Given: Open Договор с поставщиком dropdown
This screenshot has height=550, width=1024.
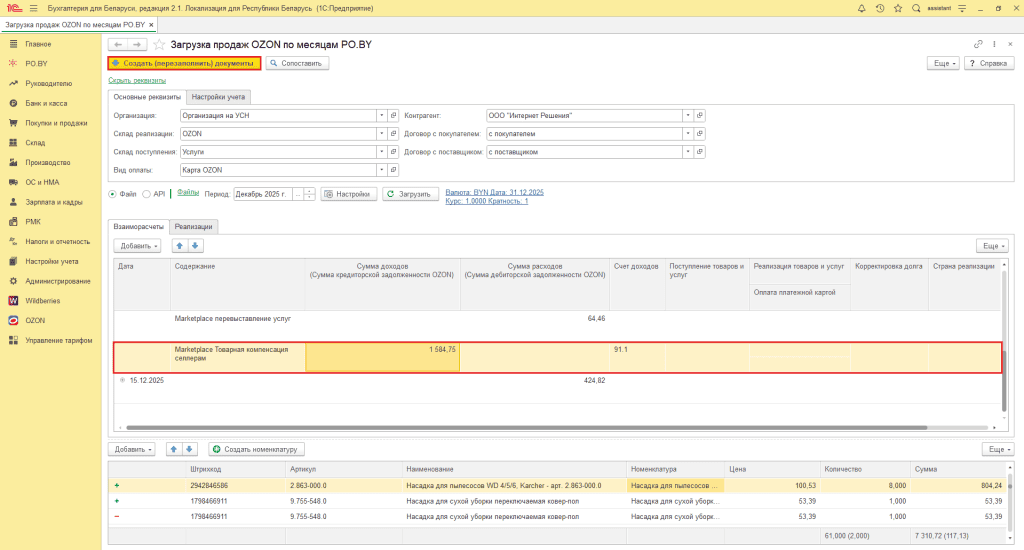Looking at the screenshot, I should pyautogui.click(x=688, y=152).
